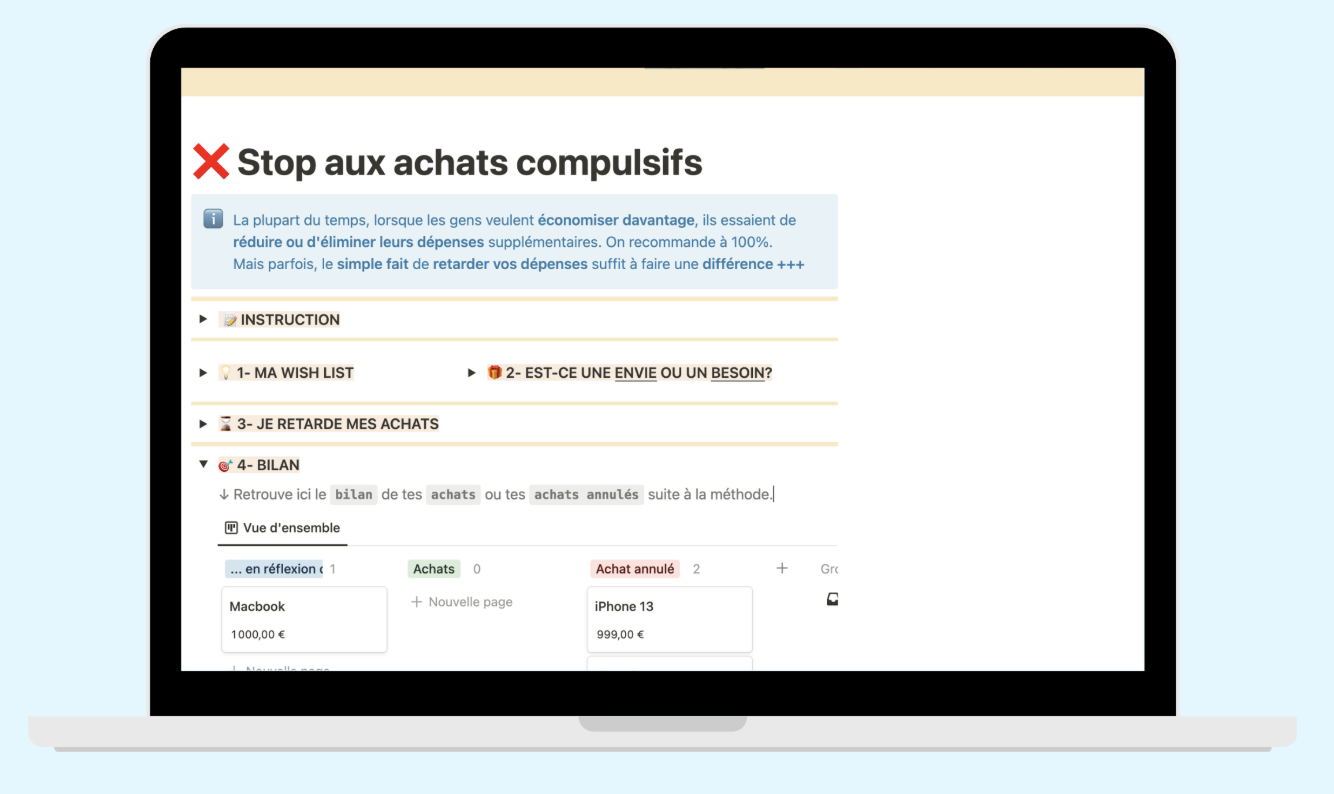Screen dimensions: 1334x794
Task: Click the memo emoji beside INSTRUCTION
Action: click(x=229, y=320)
